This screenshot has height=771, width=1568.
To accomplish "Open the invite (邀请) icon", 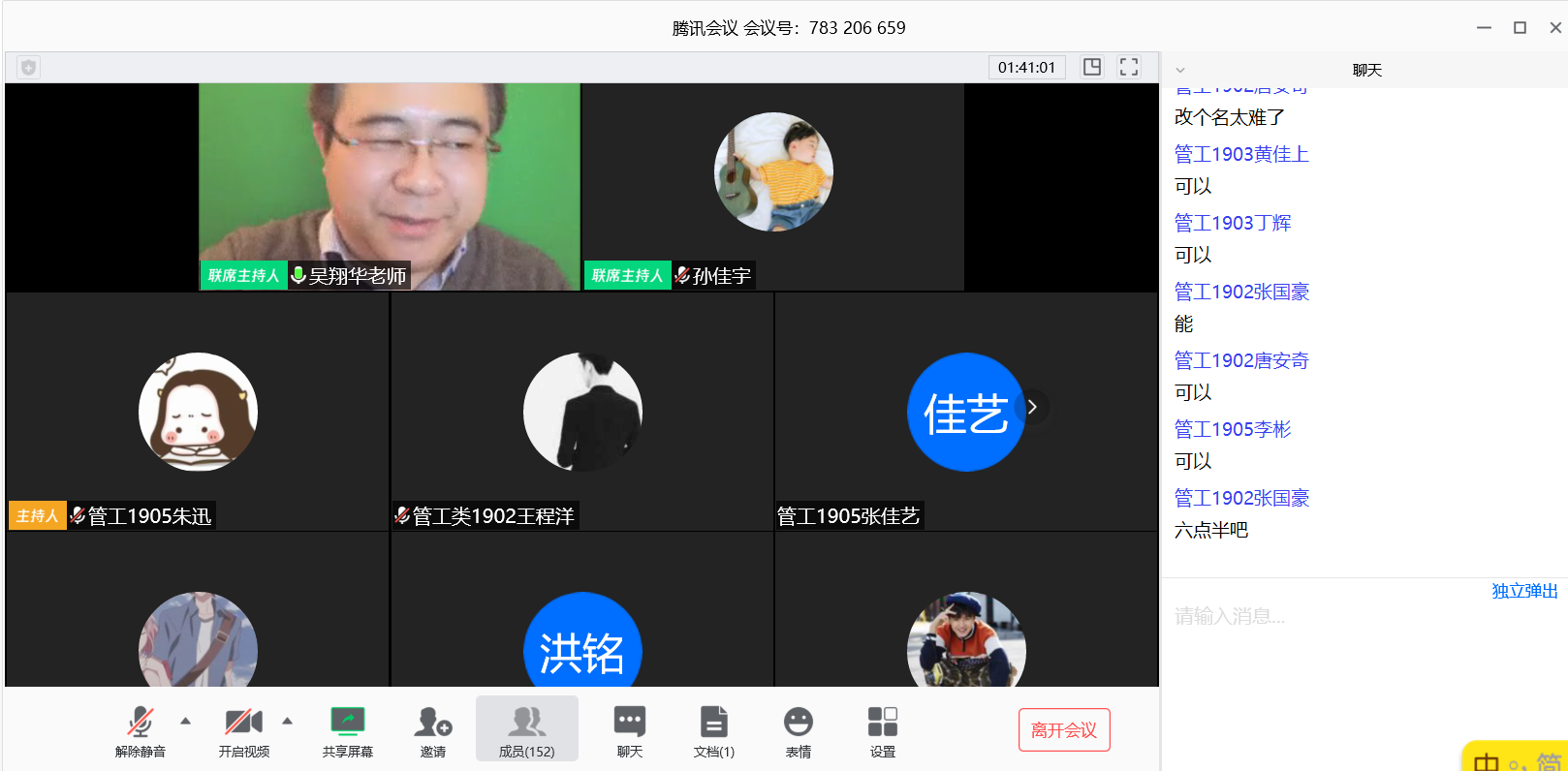I will pyautogui.click(x=433, y=729).
